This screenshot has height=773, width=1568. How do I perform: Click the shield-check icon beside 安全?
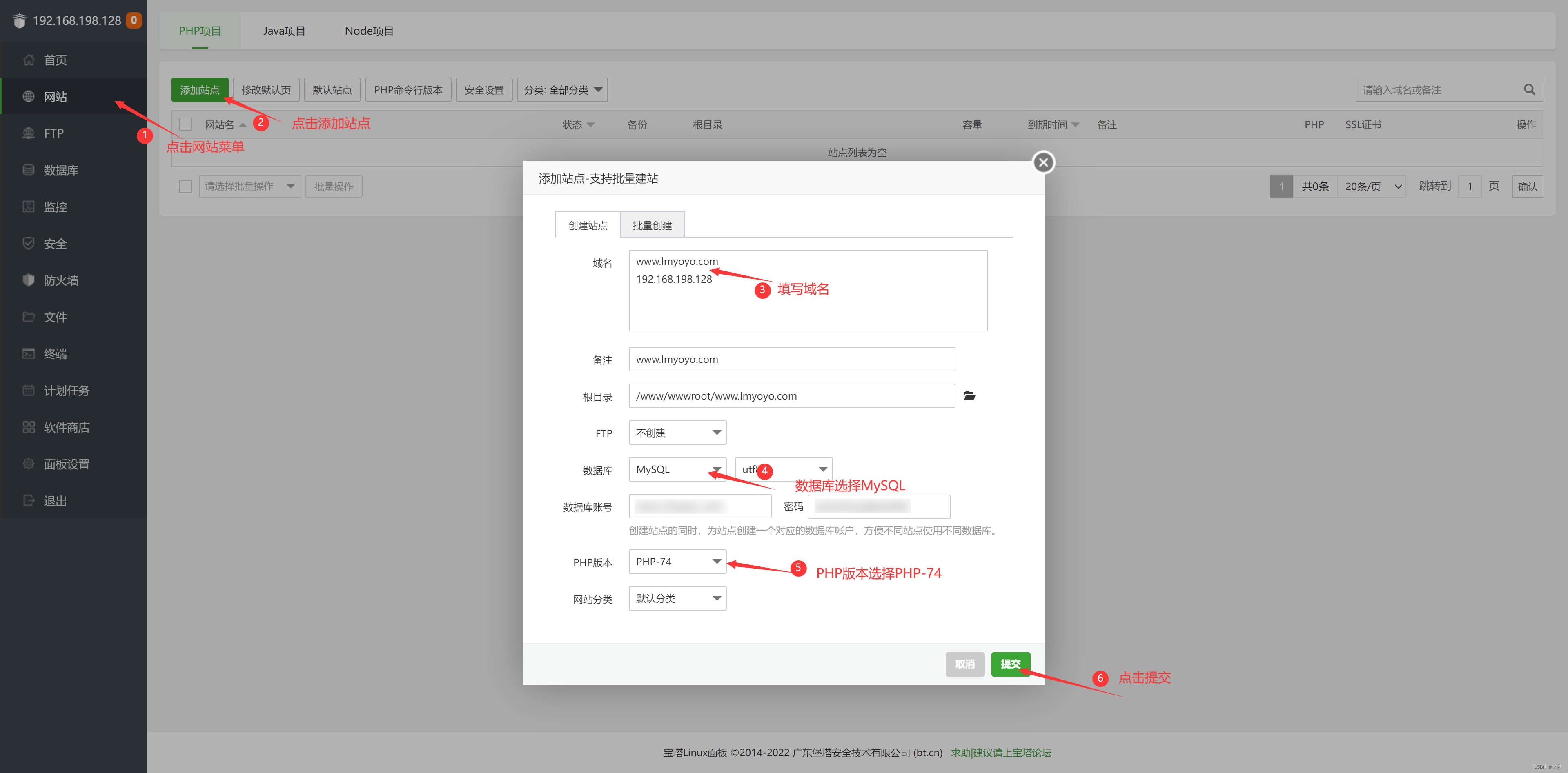coord(29,243)
